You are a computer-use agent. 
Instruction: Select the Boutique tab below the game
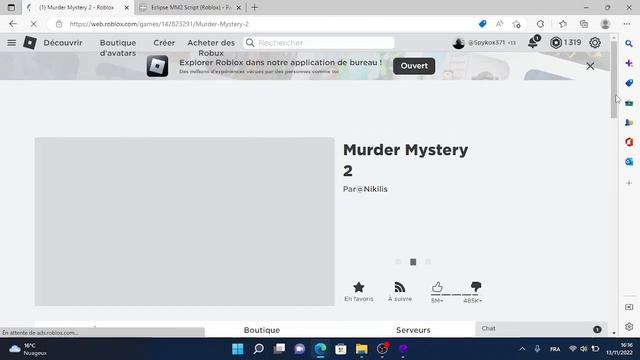click(x=262, y=330)
